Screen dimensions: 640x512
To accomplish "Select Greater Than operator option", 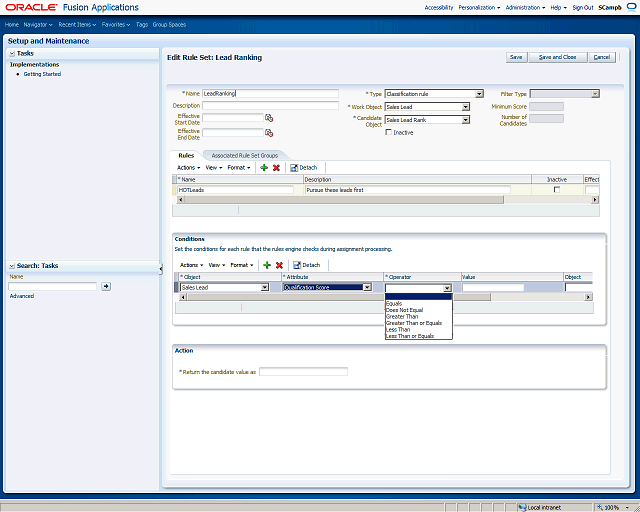I will tap(419, 317).
